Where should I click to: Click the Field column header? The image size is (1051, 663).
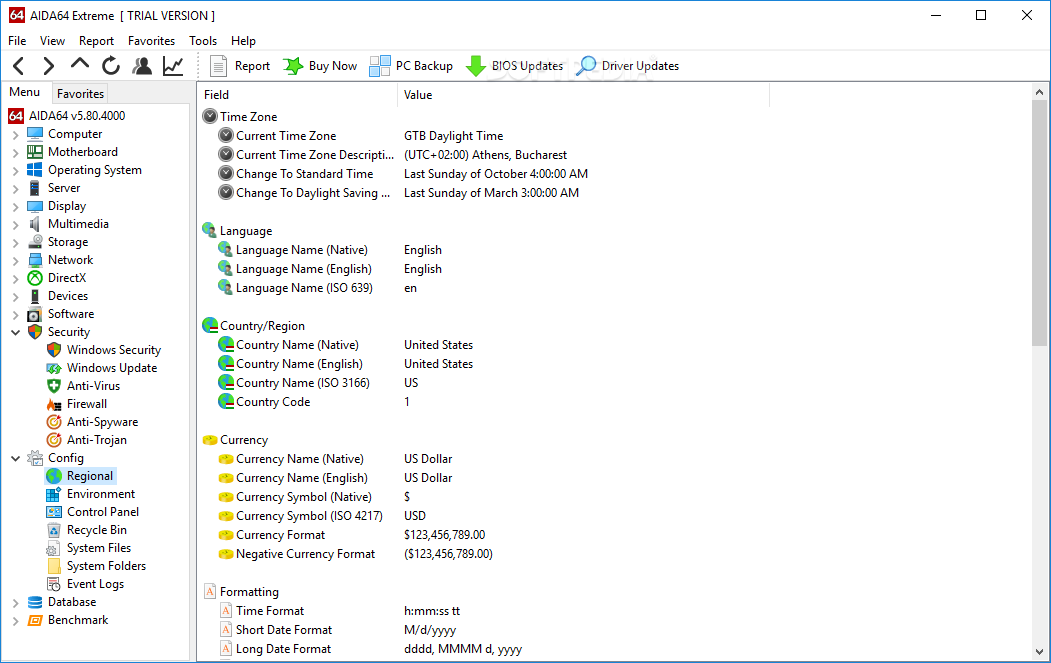pyautogui.click(x=298, y=95)
